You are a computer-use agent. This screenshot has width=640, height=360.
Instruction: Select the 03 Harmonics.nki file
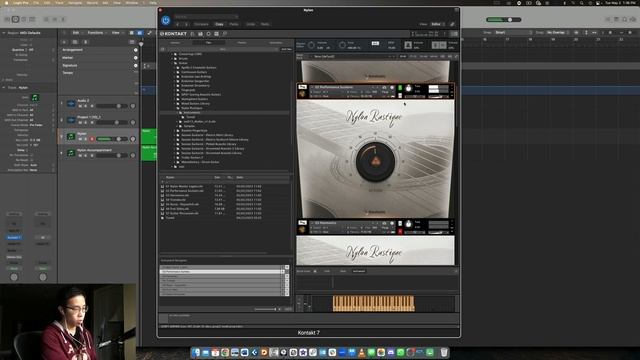(x=177, y=195)
